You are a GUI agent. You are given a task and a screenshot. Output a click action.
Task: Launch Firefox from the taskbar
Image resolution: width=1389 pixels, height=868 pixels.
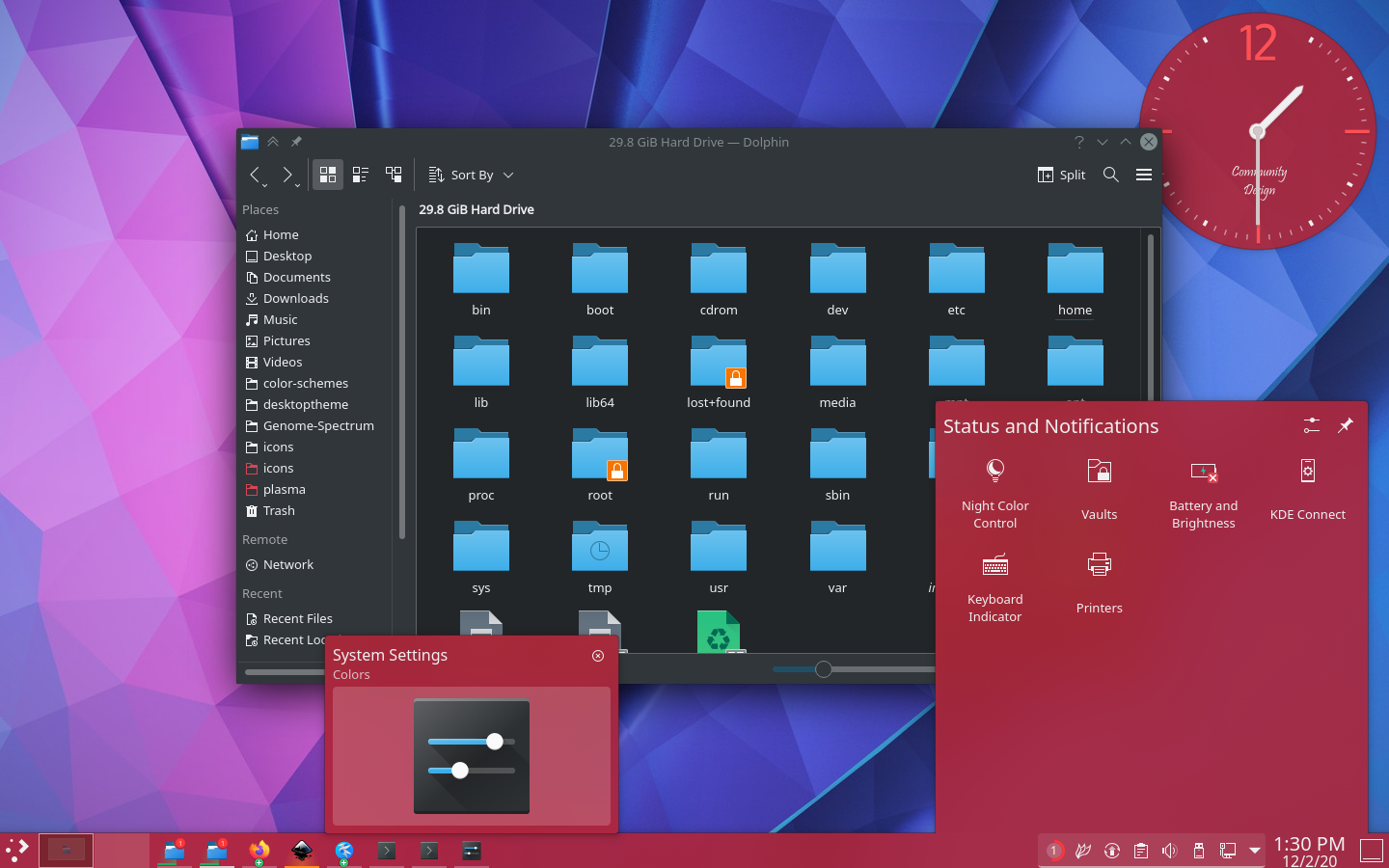coord(259,851)
